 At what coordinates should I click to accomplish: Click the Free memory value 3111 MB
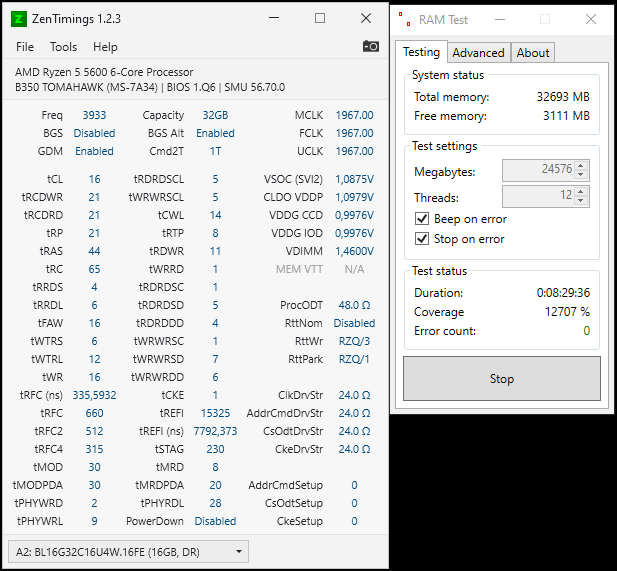click(566, 116)
